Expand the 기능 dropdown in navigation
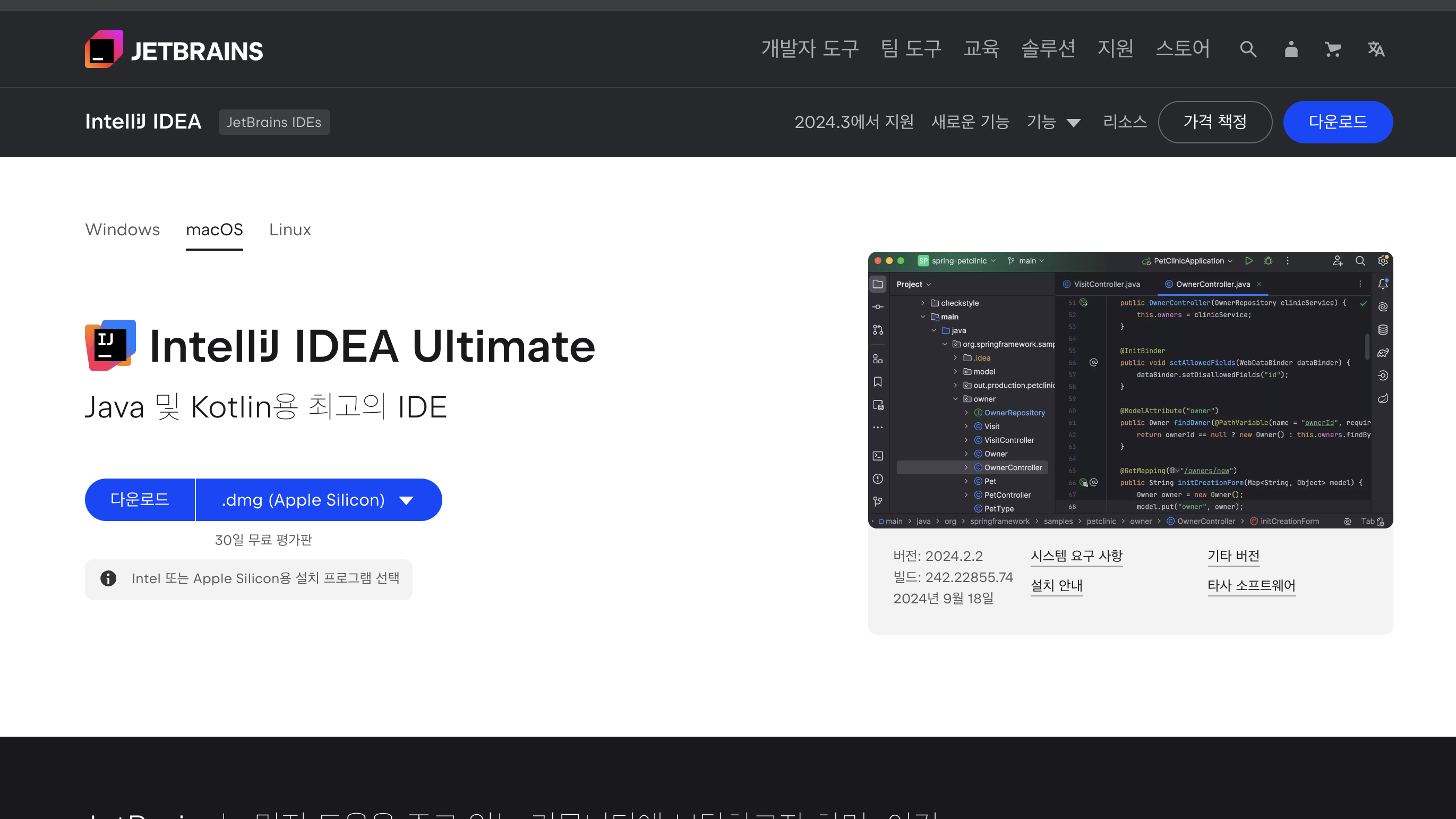 pos(1054,122)
